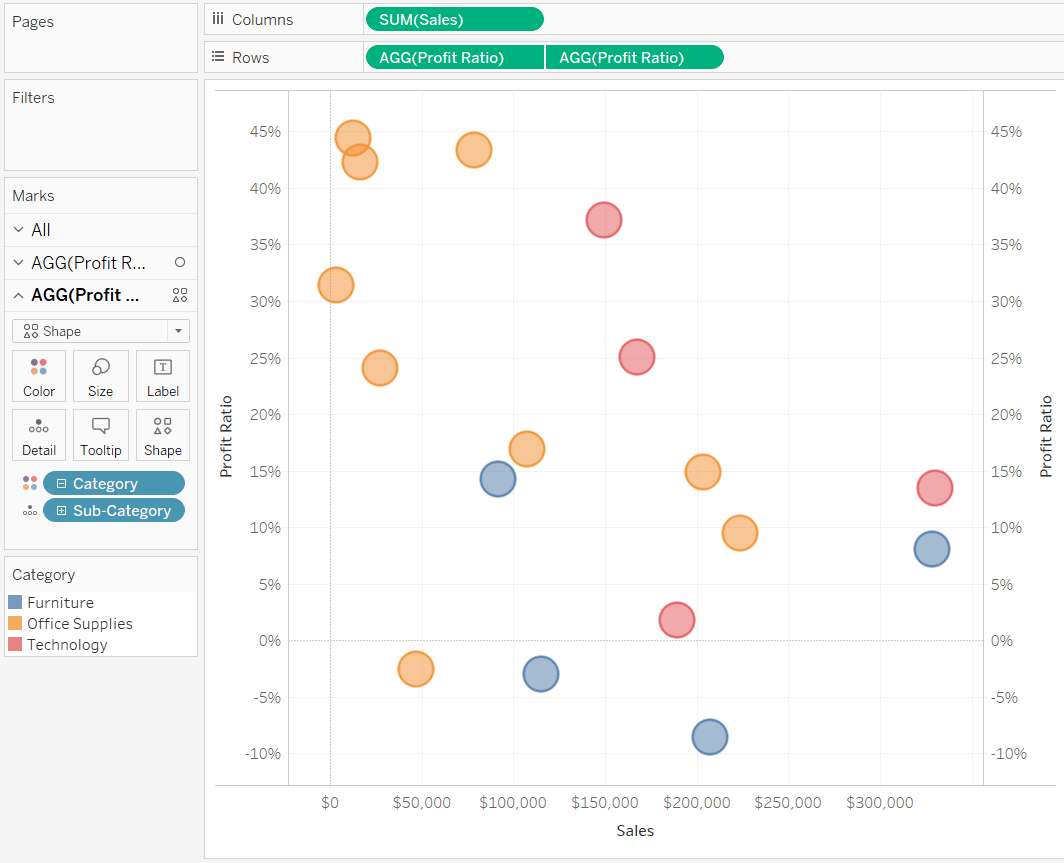This screenshot has width=1064, height=863.
Task: Click the shape indicator beside bold AGG(Profit...) card
Action: (181, 295)
